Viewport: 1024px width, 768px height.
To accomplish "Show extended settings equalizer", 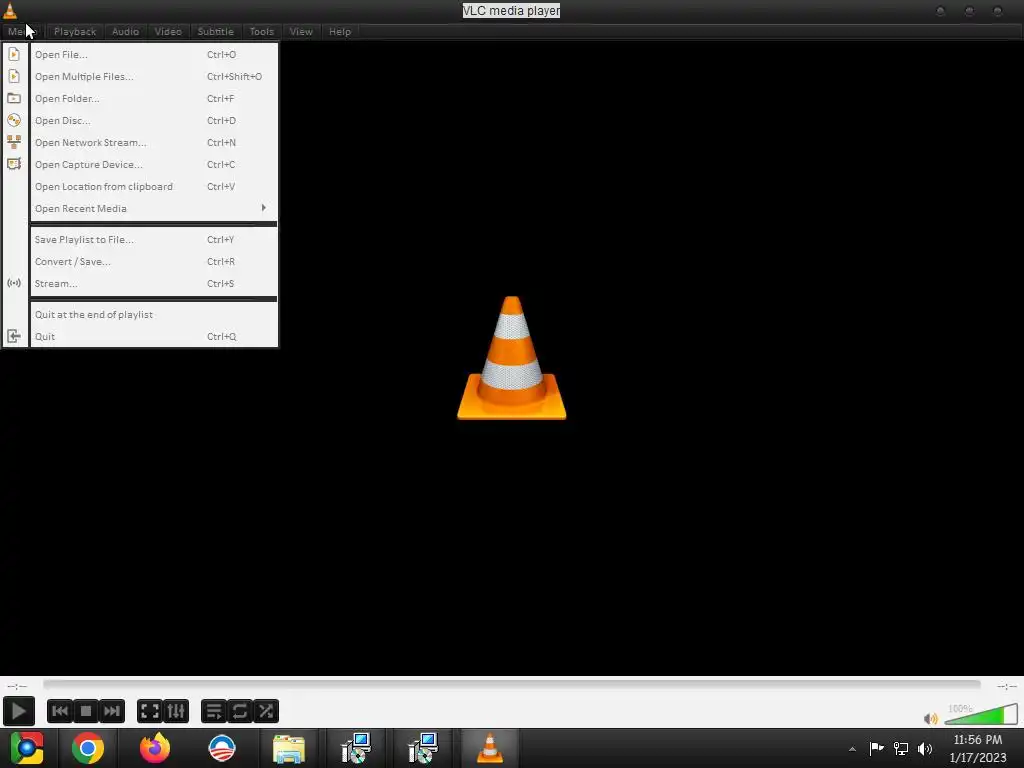I will coord(176,711).
